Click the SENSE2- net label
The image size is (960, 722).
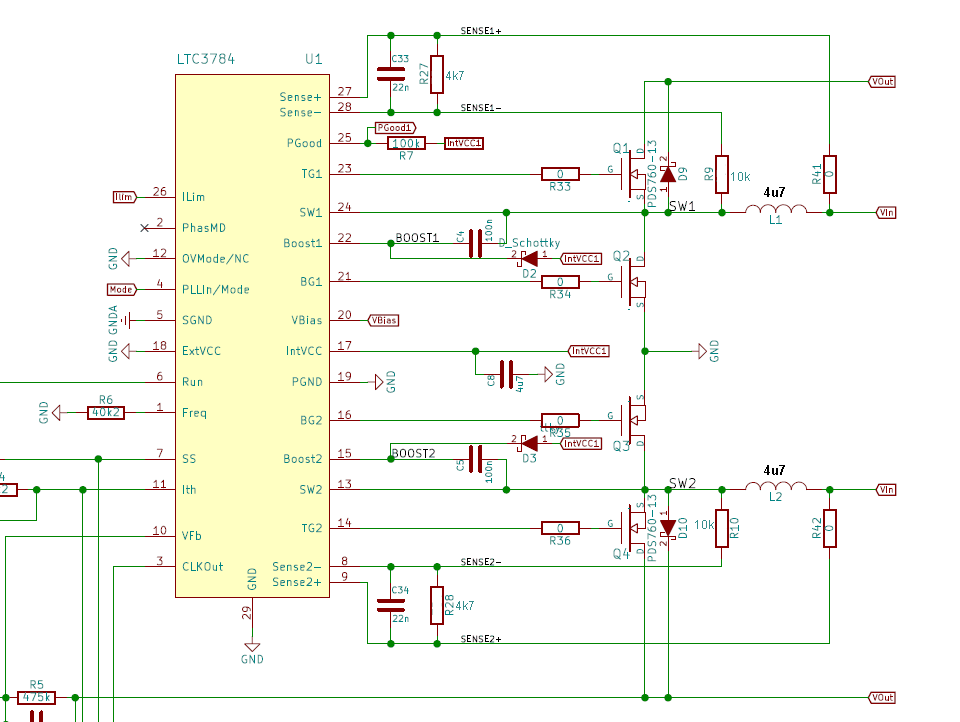coord(481,562)
